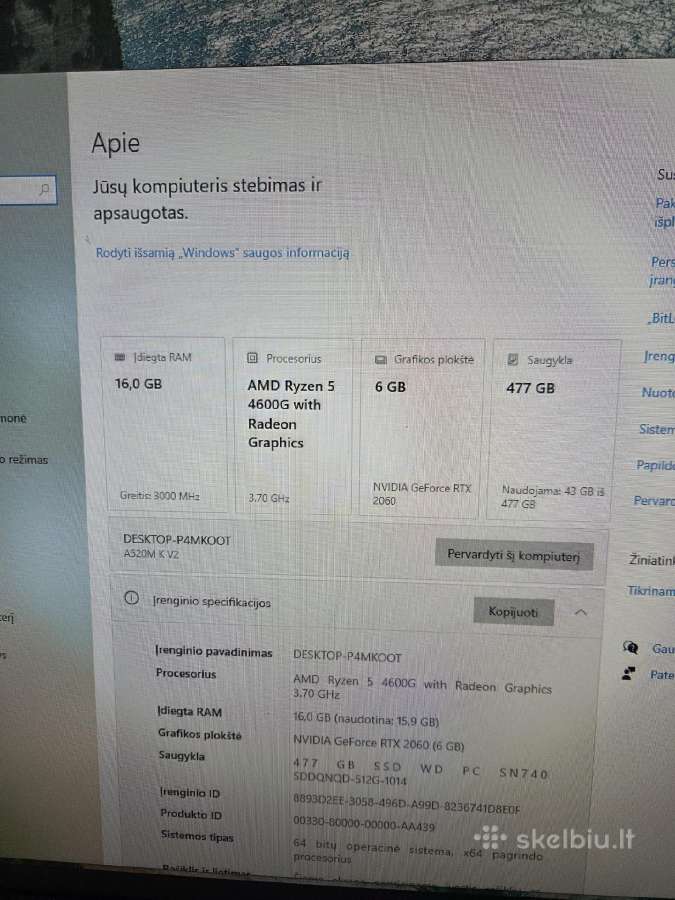The height and width of the screenshot is (900, 675).
Task: Click the search magnifier icon in sidebar
Action: tap(45, 189)
